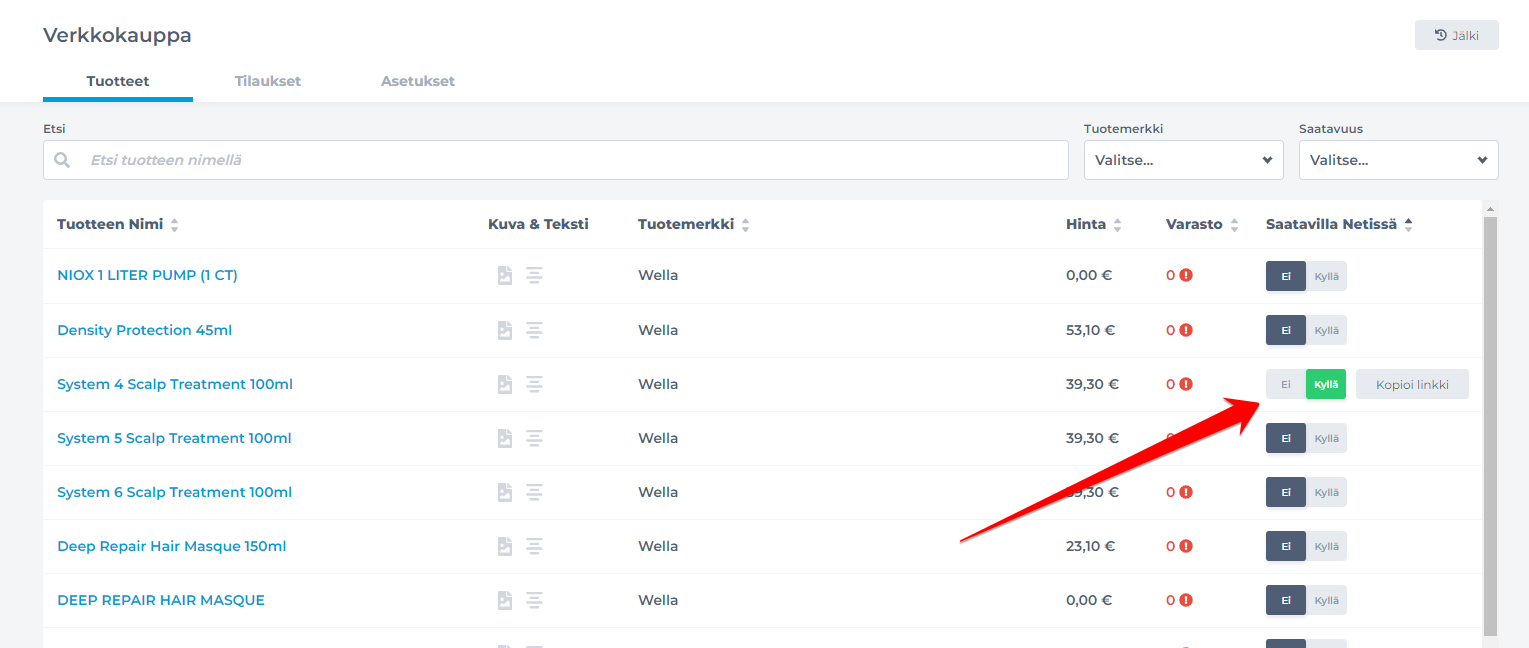Switch to the Tuotteet tab
Image resolution: width=1529 pixels, height=648 pixels.
pyautogui.click(x=118, y=81)
